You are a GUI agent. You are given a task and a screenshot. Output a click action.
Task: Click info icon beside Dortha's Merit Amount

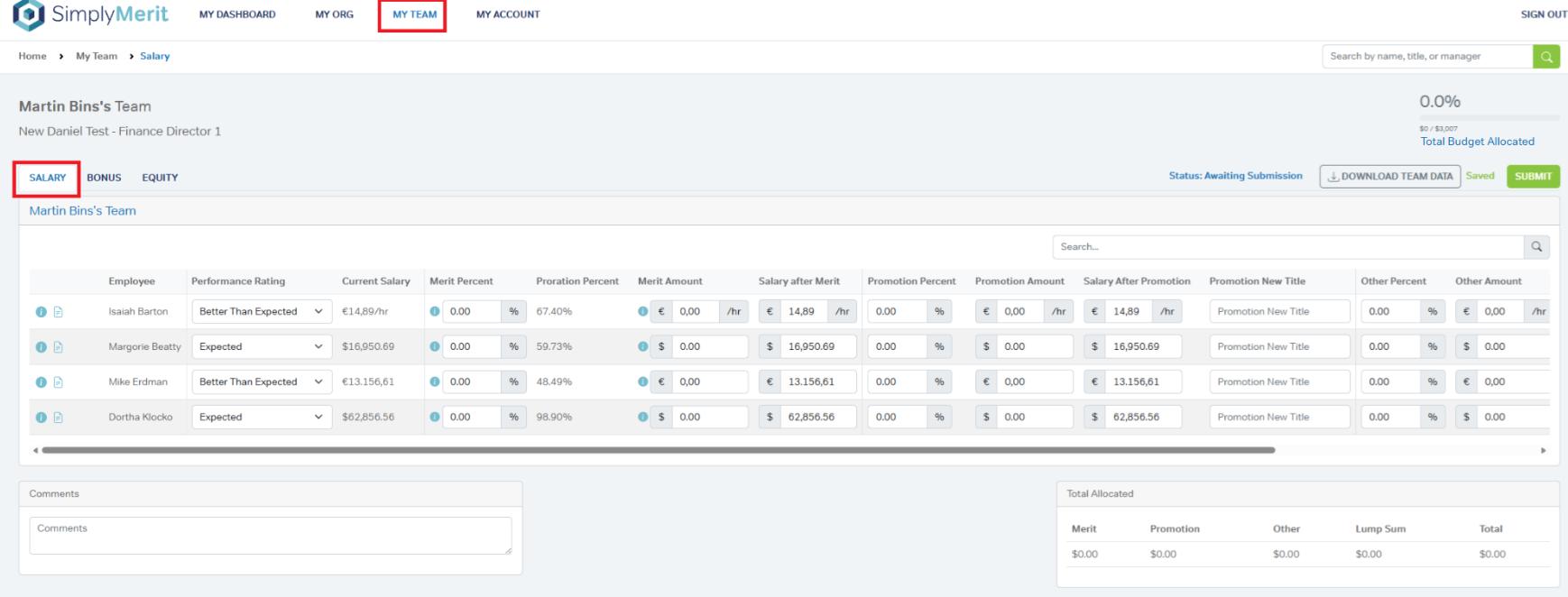coord(642,418)
